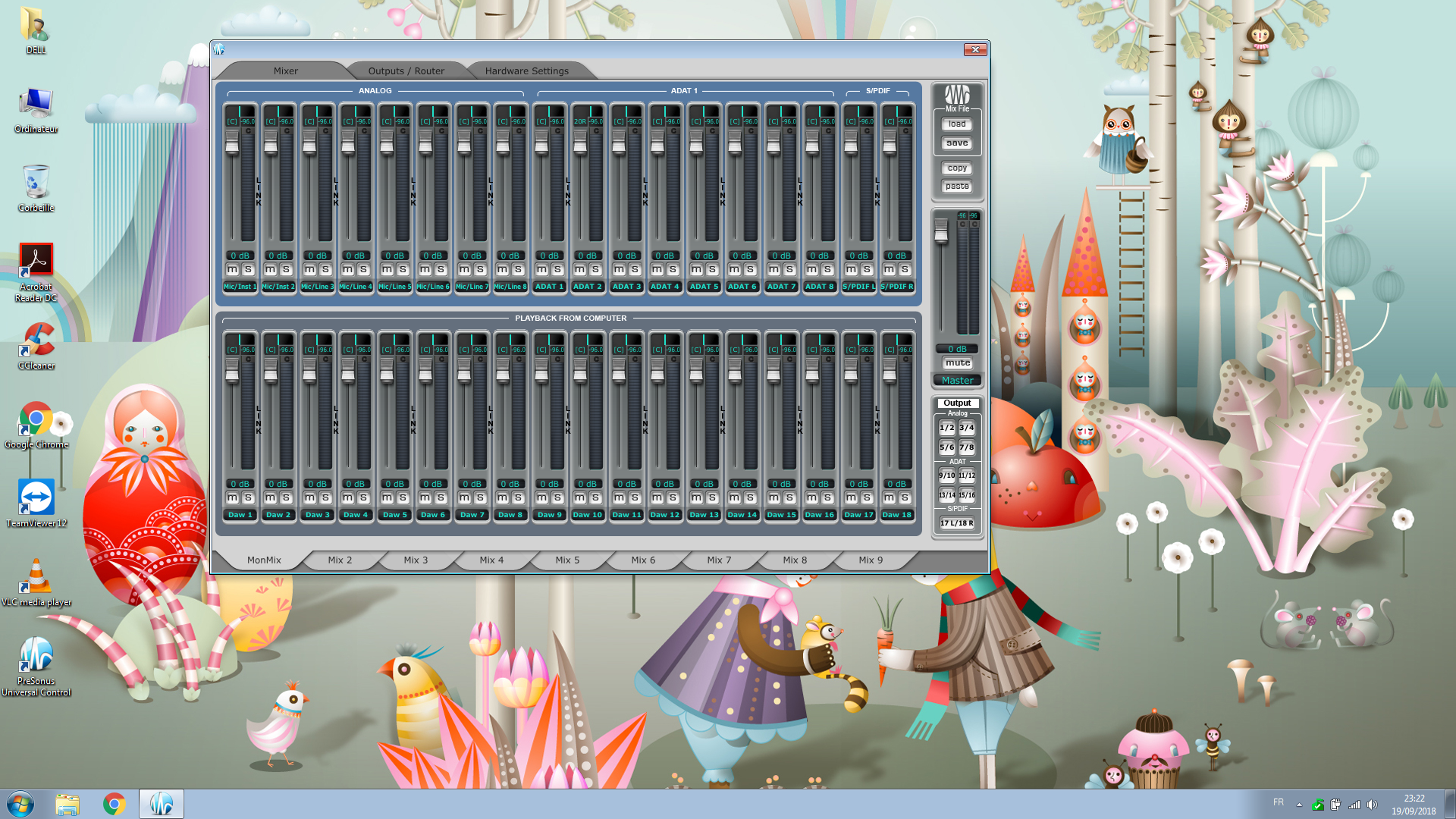Screen dimensions: 1456x819
Task: Click the master mute button
Action: [x=957, y=363]
